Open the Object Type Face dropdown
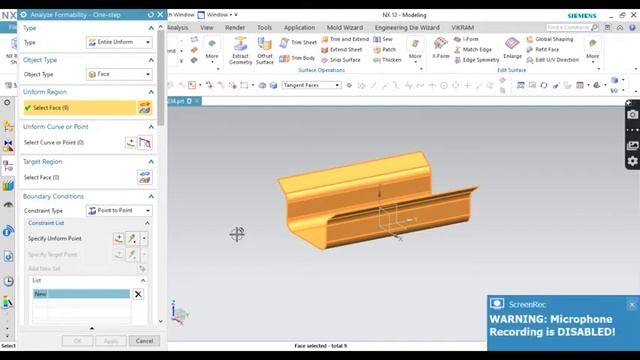 [119, 74]
